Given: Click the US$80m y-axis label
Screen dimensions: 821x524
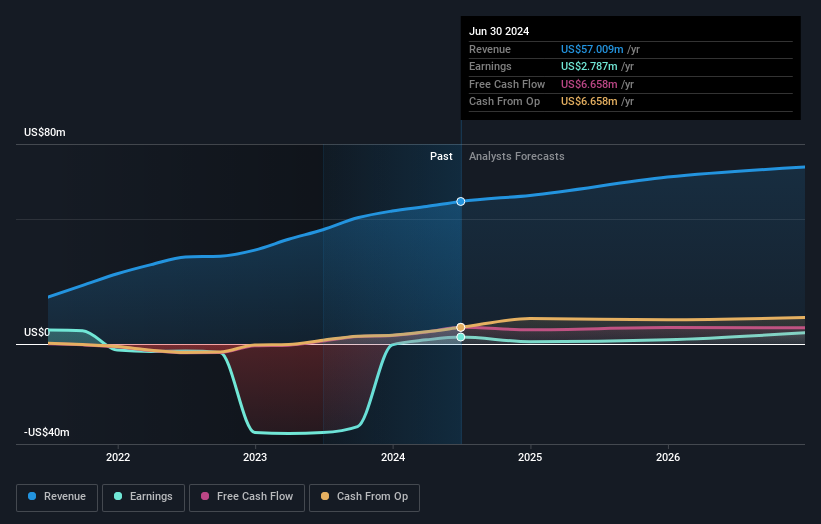Looking at the screenshot, I should [45, 132].
